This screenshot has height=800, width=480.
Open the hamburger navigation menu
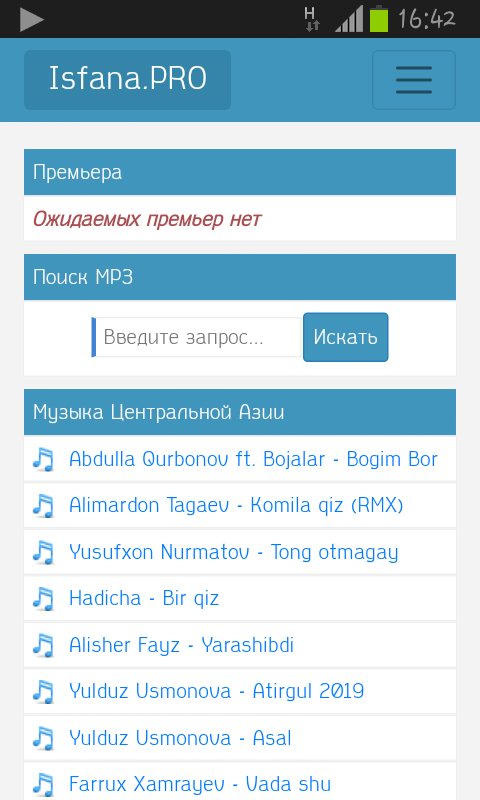[414, 80]
